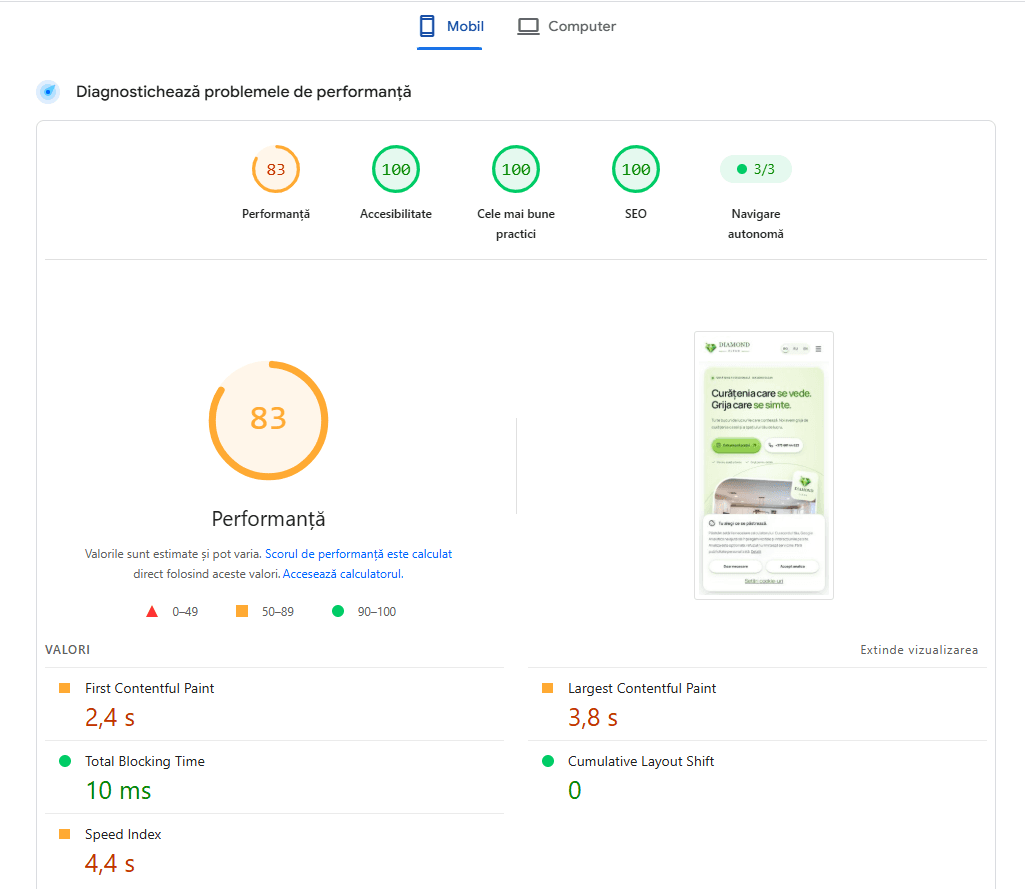This screenshot has height=889, width=1025.
Task: Click the 'VALORI' section heading
Action: 67,650
